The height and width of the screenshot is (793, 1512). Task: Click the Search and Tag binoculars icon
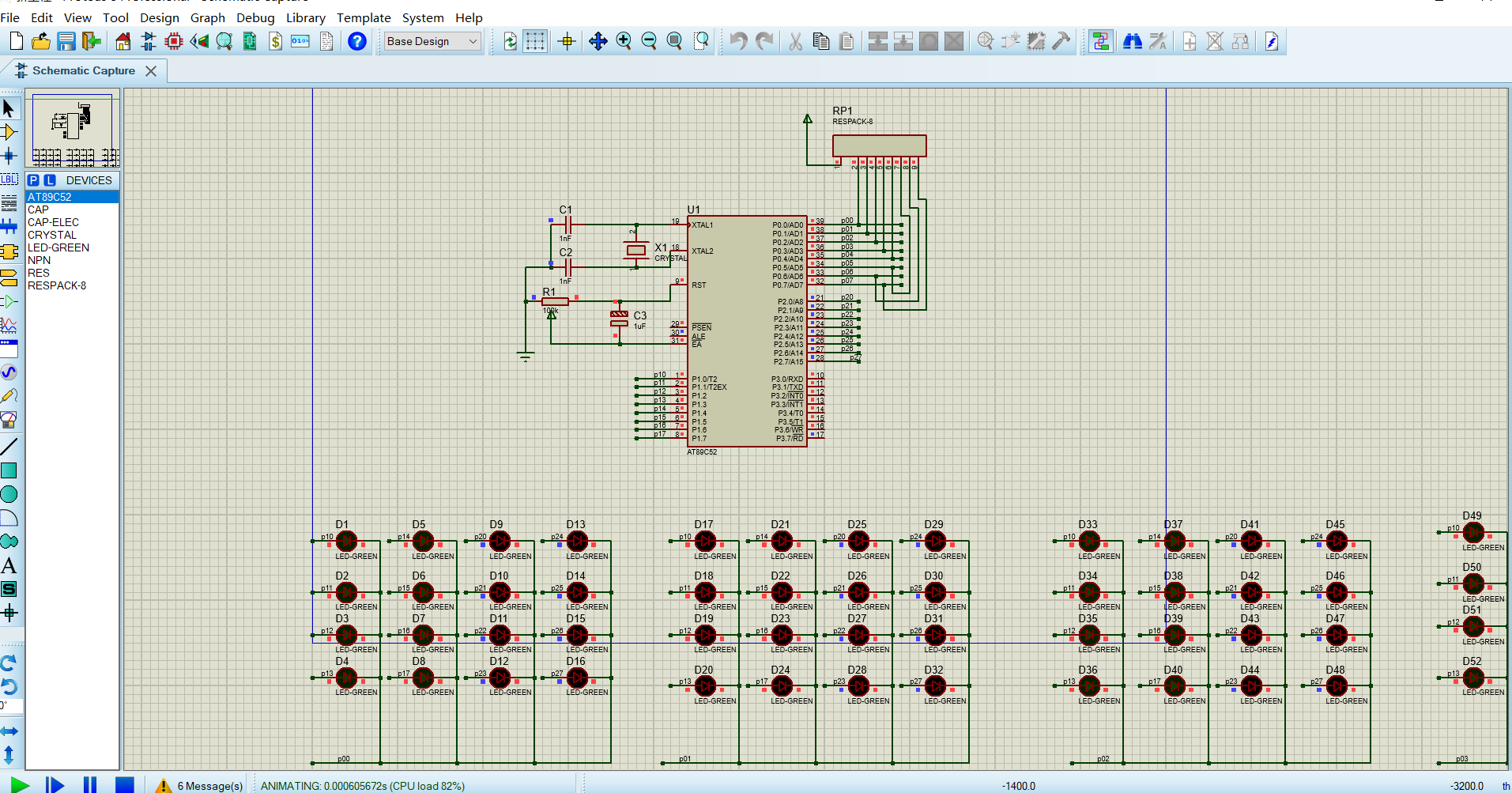1132,41
